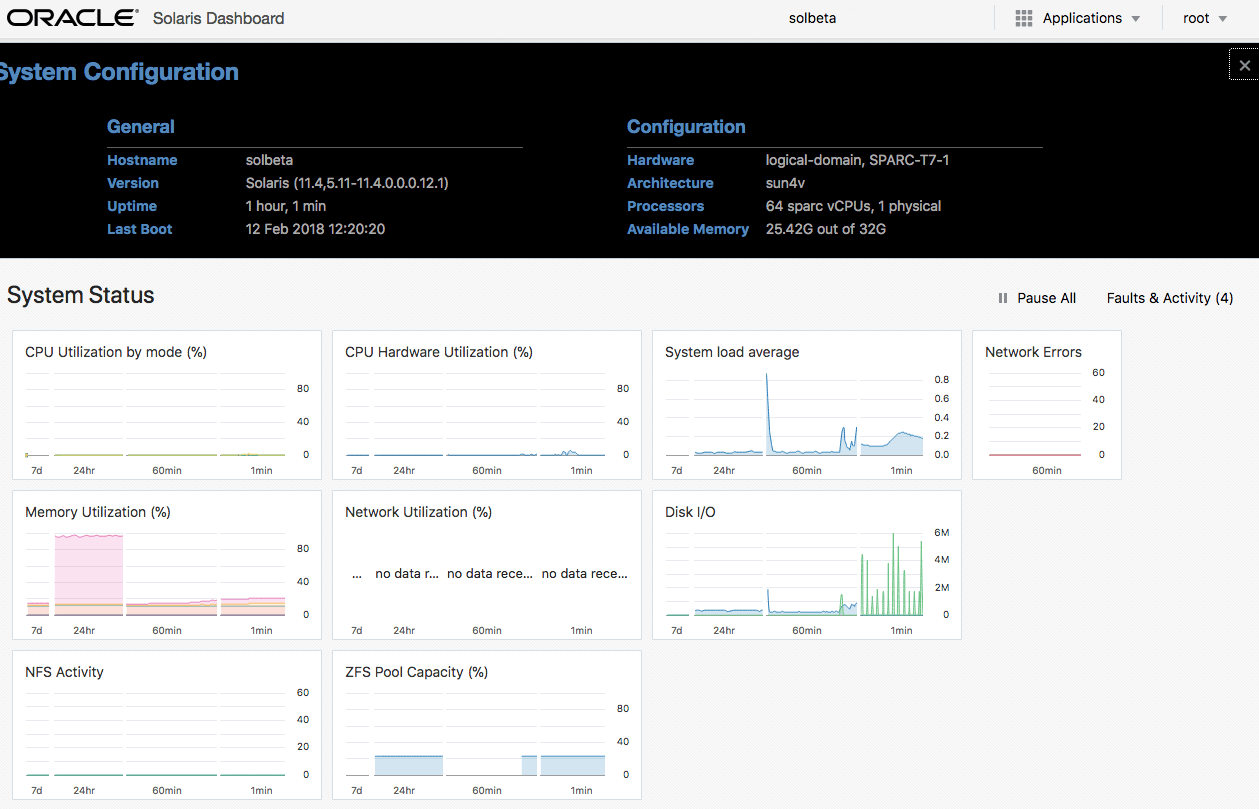Select the solbeta host name in header
This screenshot has height=809, width=1259.
(812, 18)
